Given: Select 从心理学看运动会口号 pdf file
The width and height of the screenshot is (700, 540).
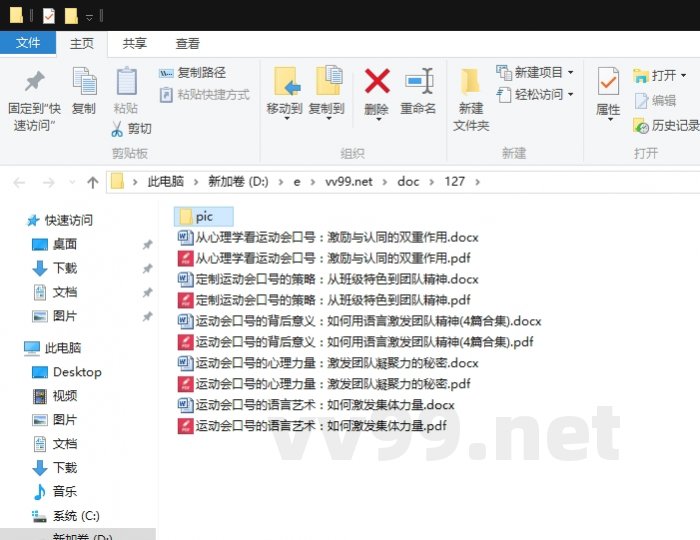Looking at the screenshot, I should click(324, 258).
